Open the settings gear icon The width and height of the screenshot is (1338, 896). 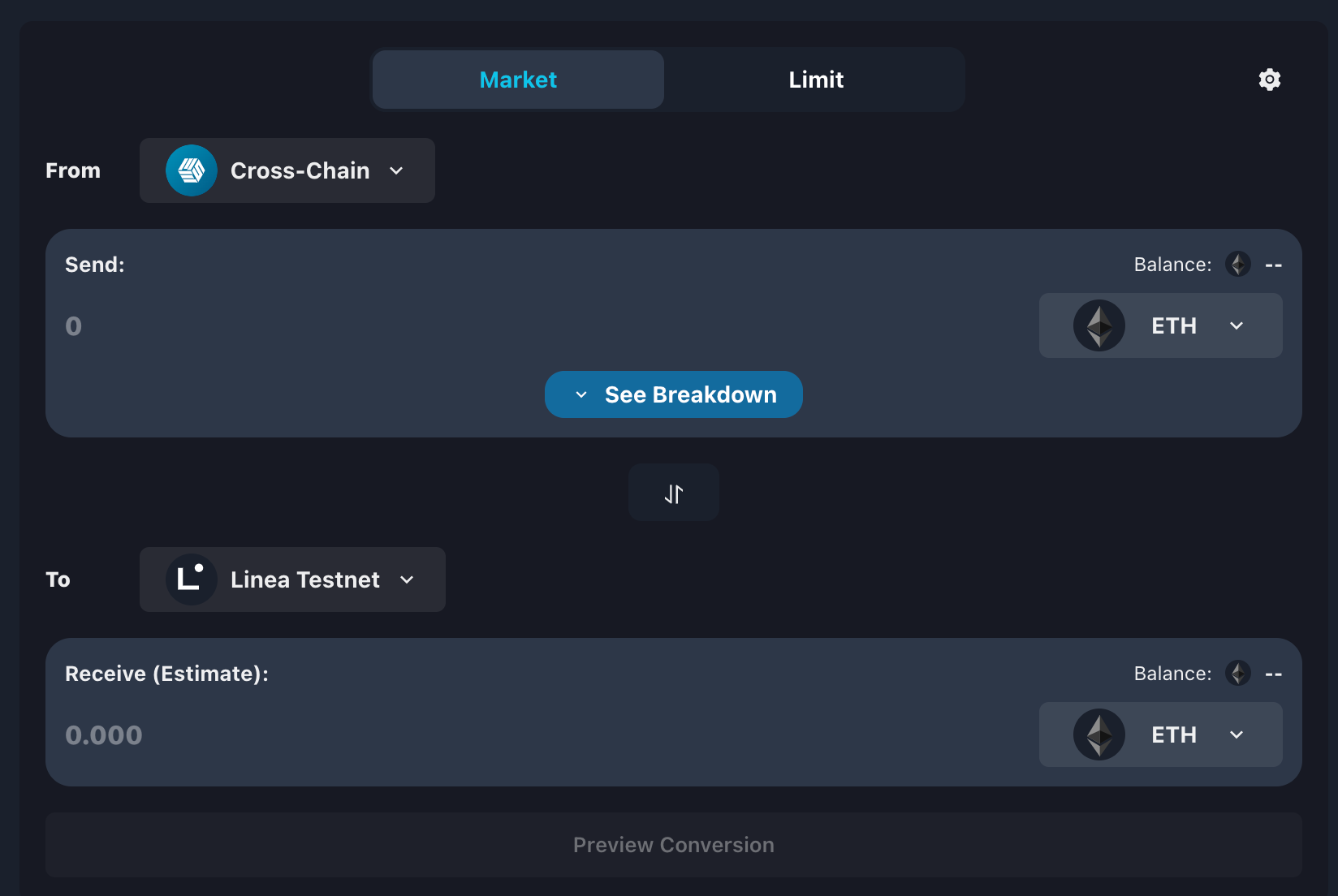(x=1270, y=80)
